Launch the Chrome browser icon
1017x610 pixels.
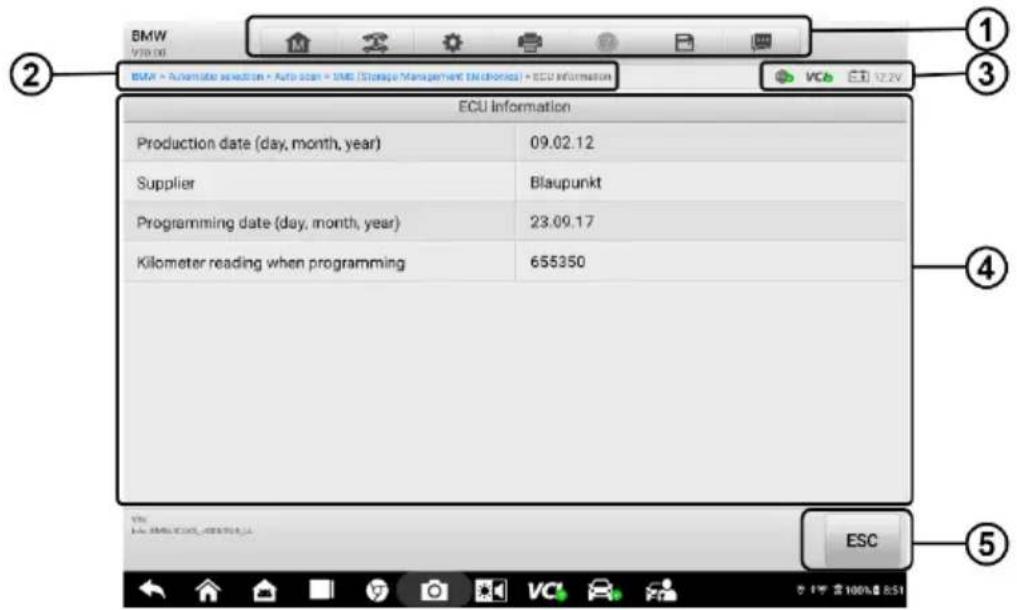[x=377, y=591]
